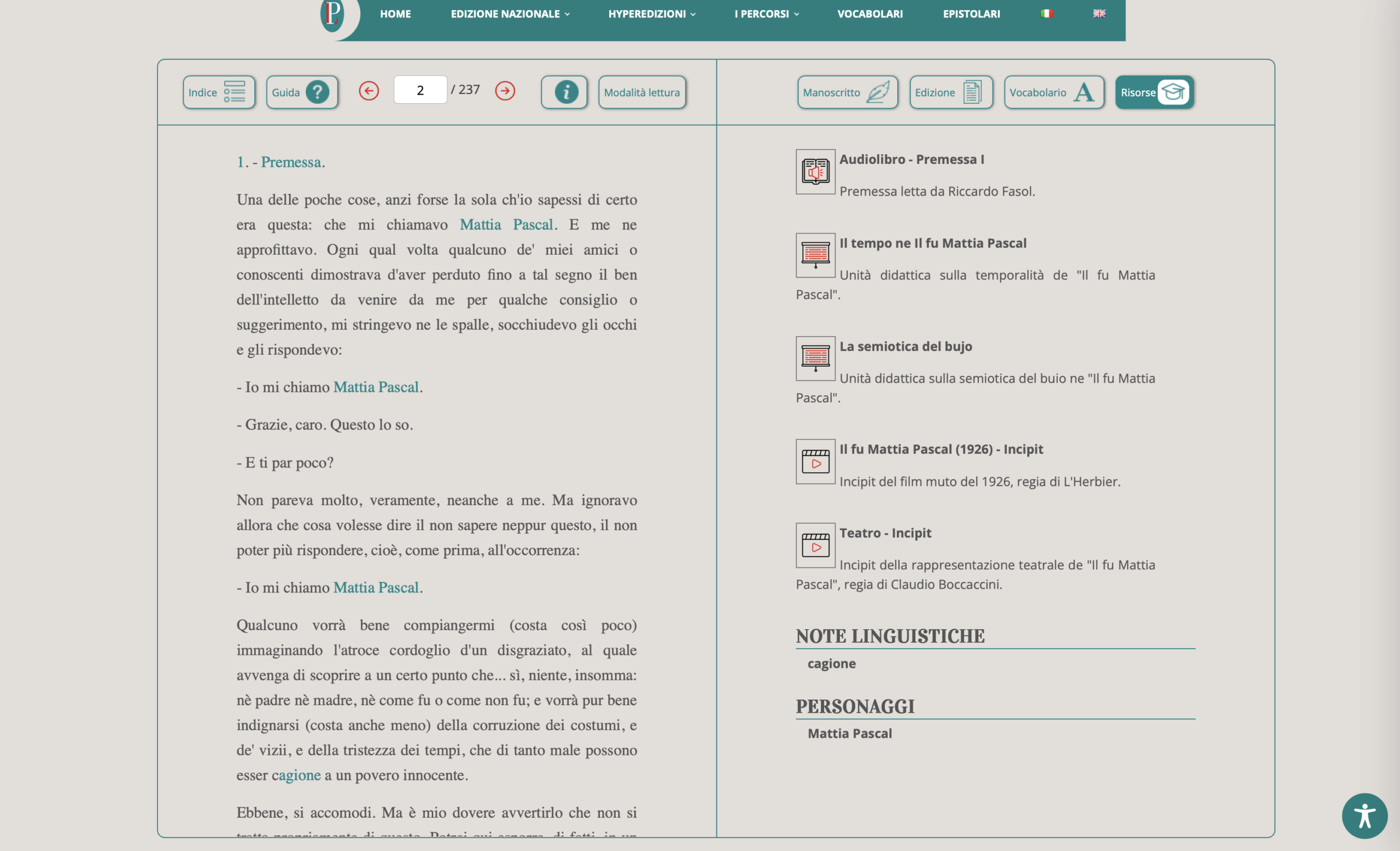Open Il tempo ne Il fu Mattia Pascal slide icon

point(815,255)
